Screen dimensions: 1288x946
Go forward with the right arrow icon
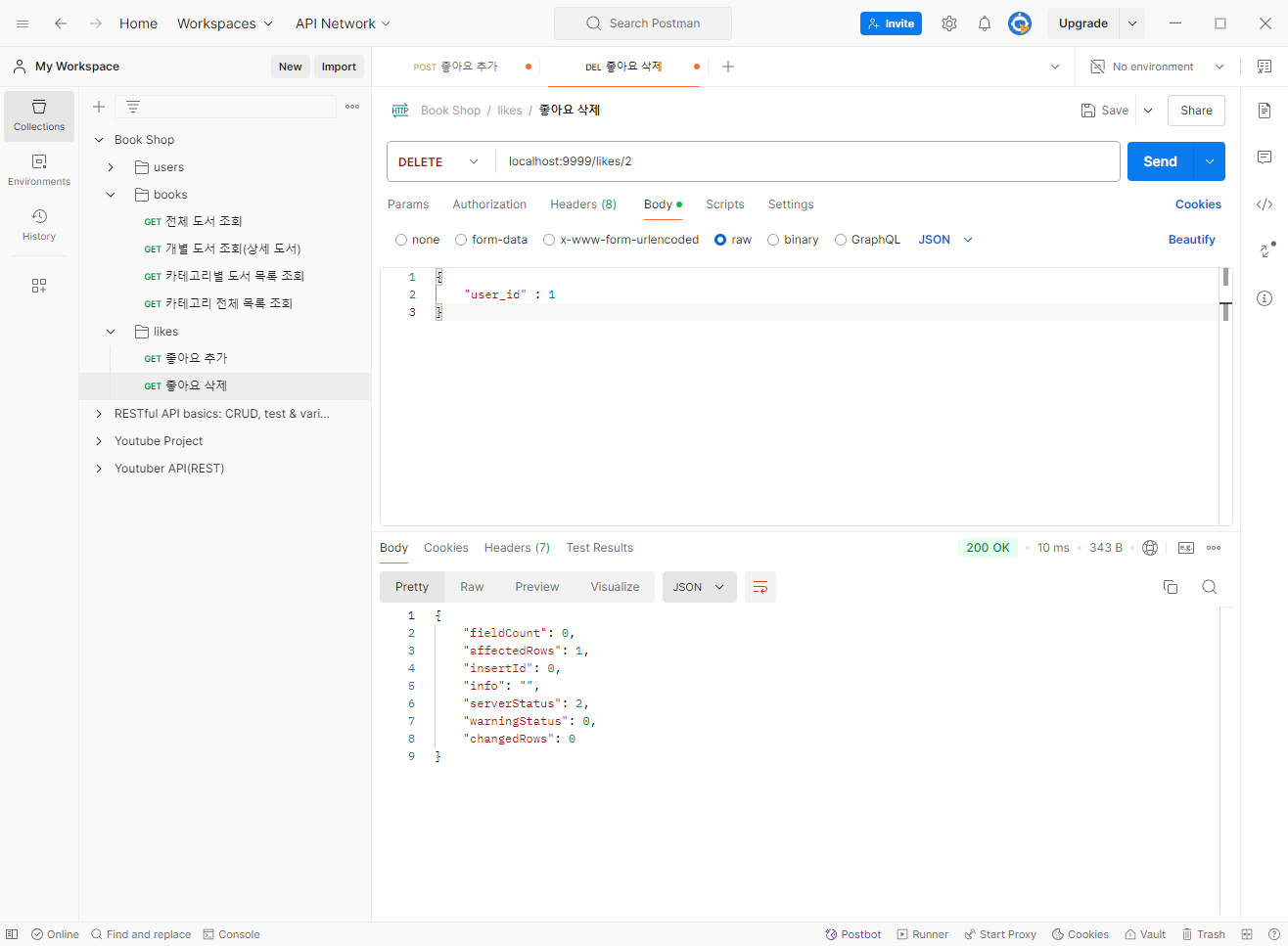pos(96,23)
